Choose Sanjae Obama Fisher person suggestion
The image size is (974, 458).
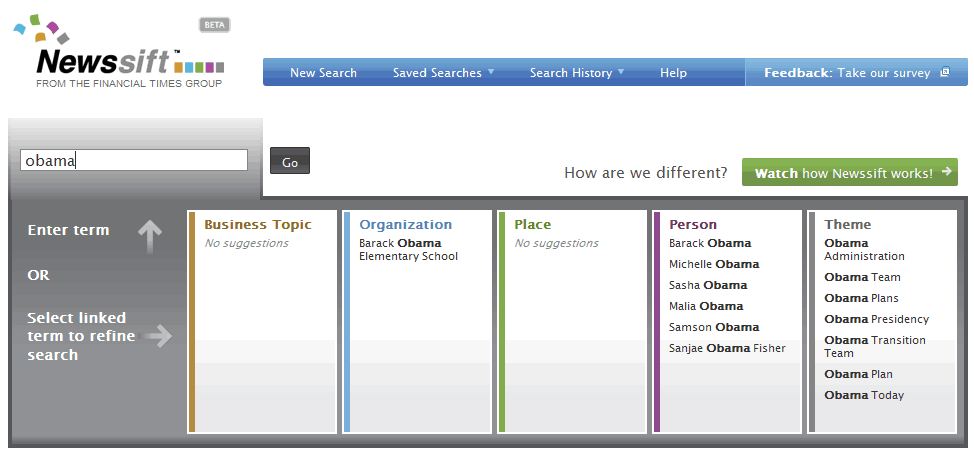(x=727, y=348)
